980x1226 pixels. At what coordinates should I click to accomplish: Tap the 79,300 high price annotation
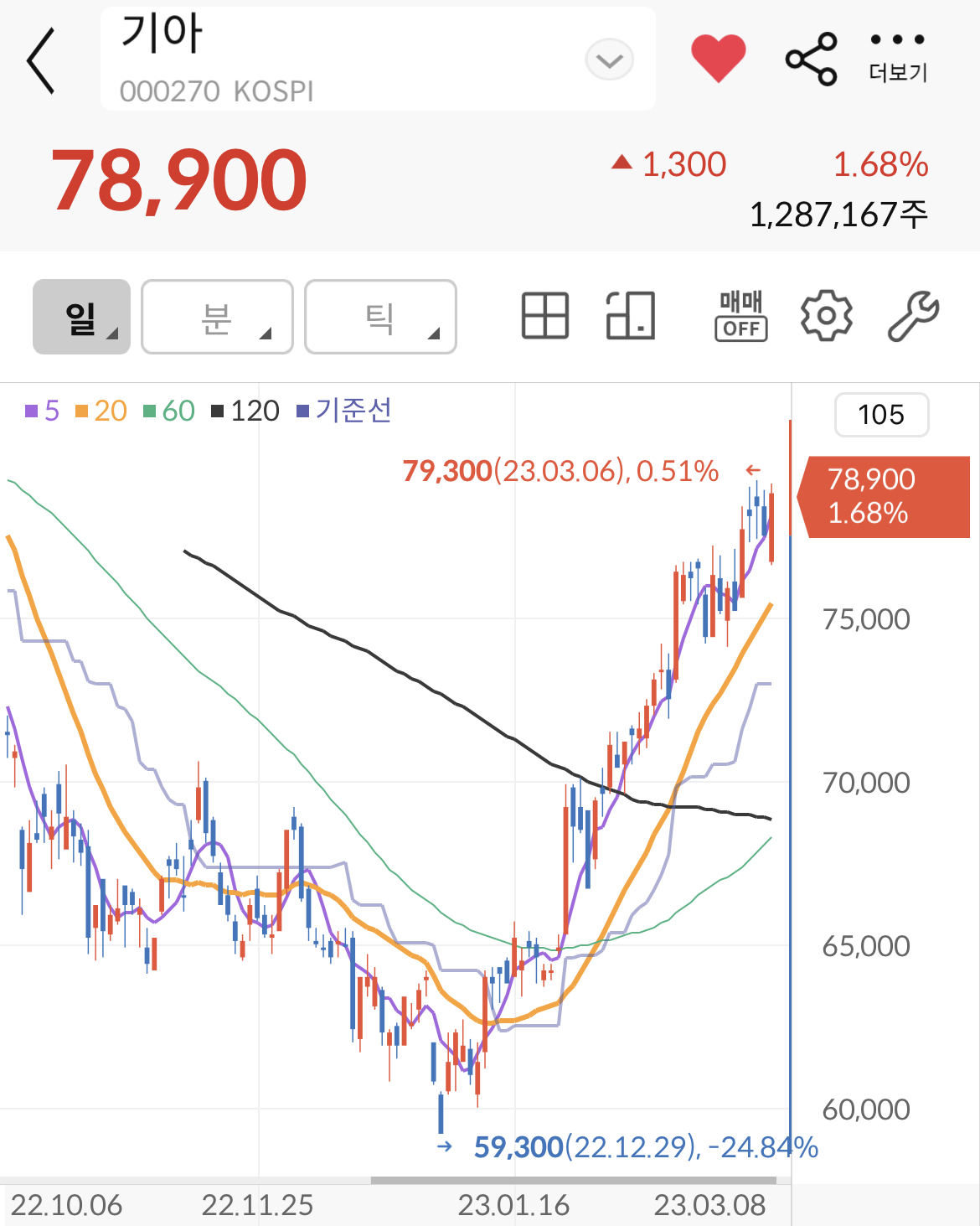(x=560, y=471)
